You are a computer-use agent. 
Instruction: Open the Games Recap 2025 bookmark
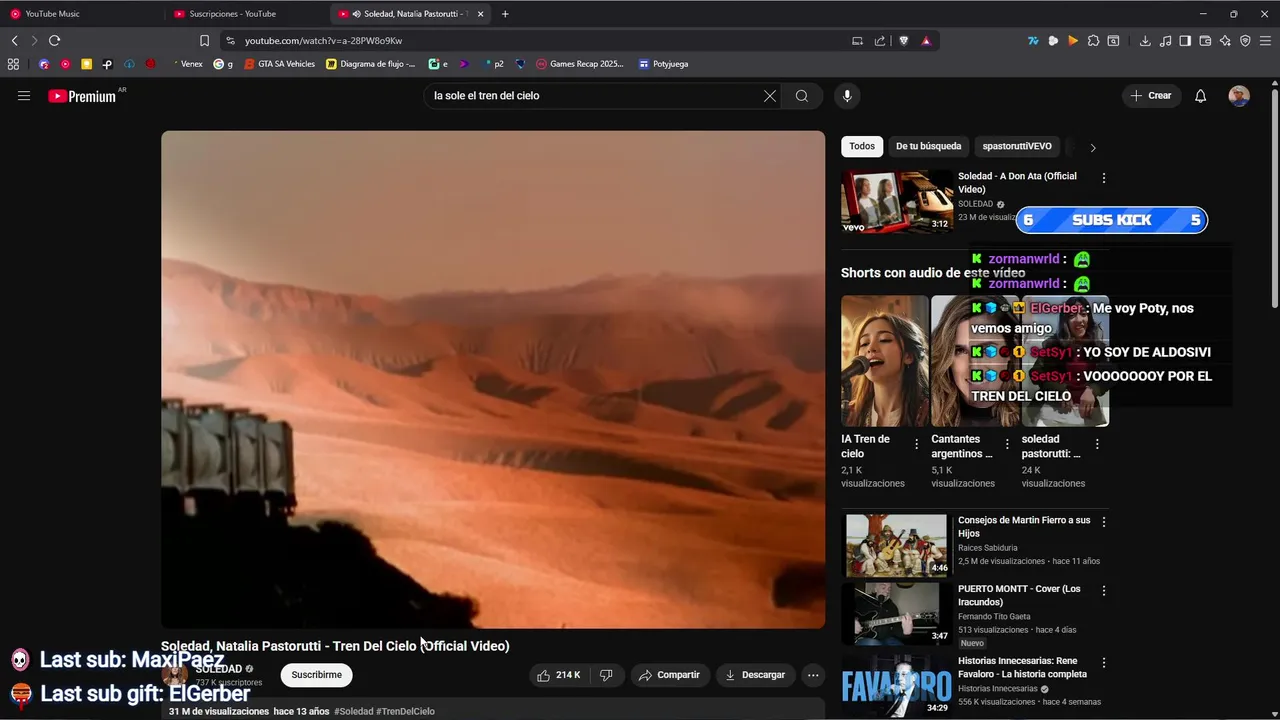coord(579,64)
